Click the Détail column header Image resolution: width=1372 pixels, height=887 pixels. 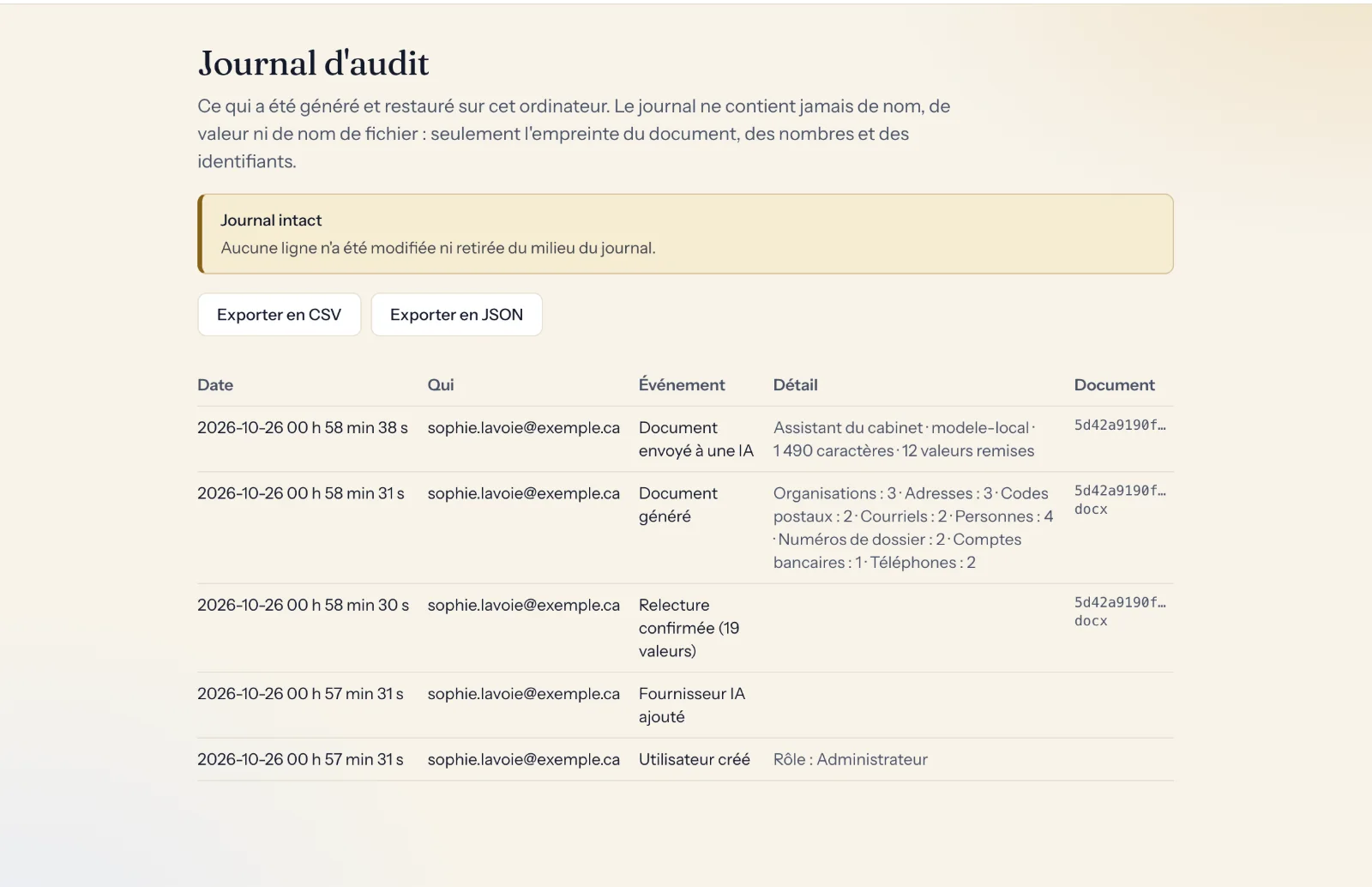(x=795, y=385)
